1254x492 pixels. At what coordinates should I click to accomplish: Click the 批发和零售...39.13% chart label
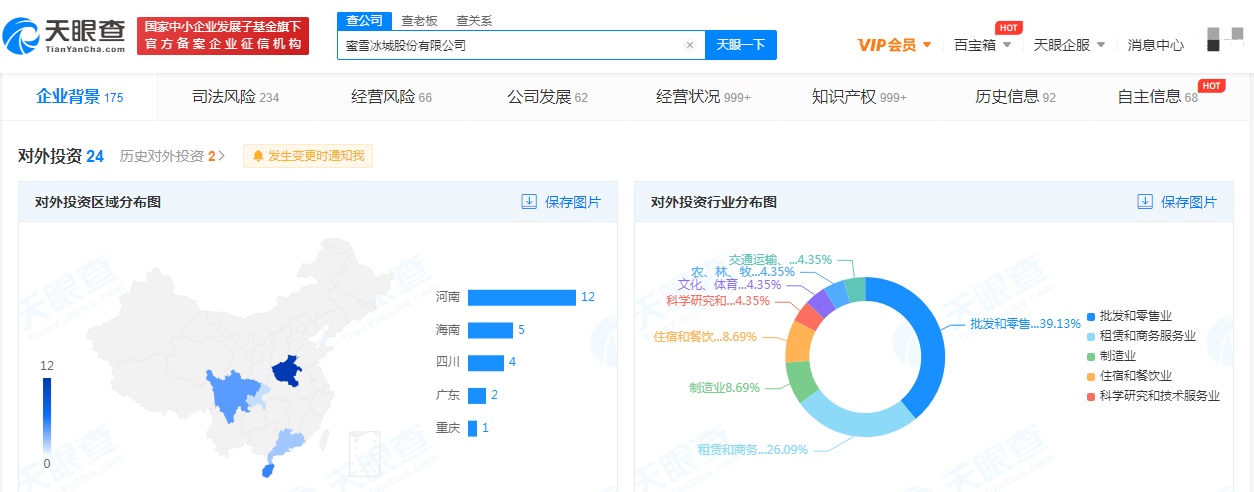[1025, 324]
